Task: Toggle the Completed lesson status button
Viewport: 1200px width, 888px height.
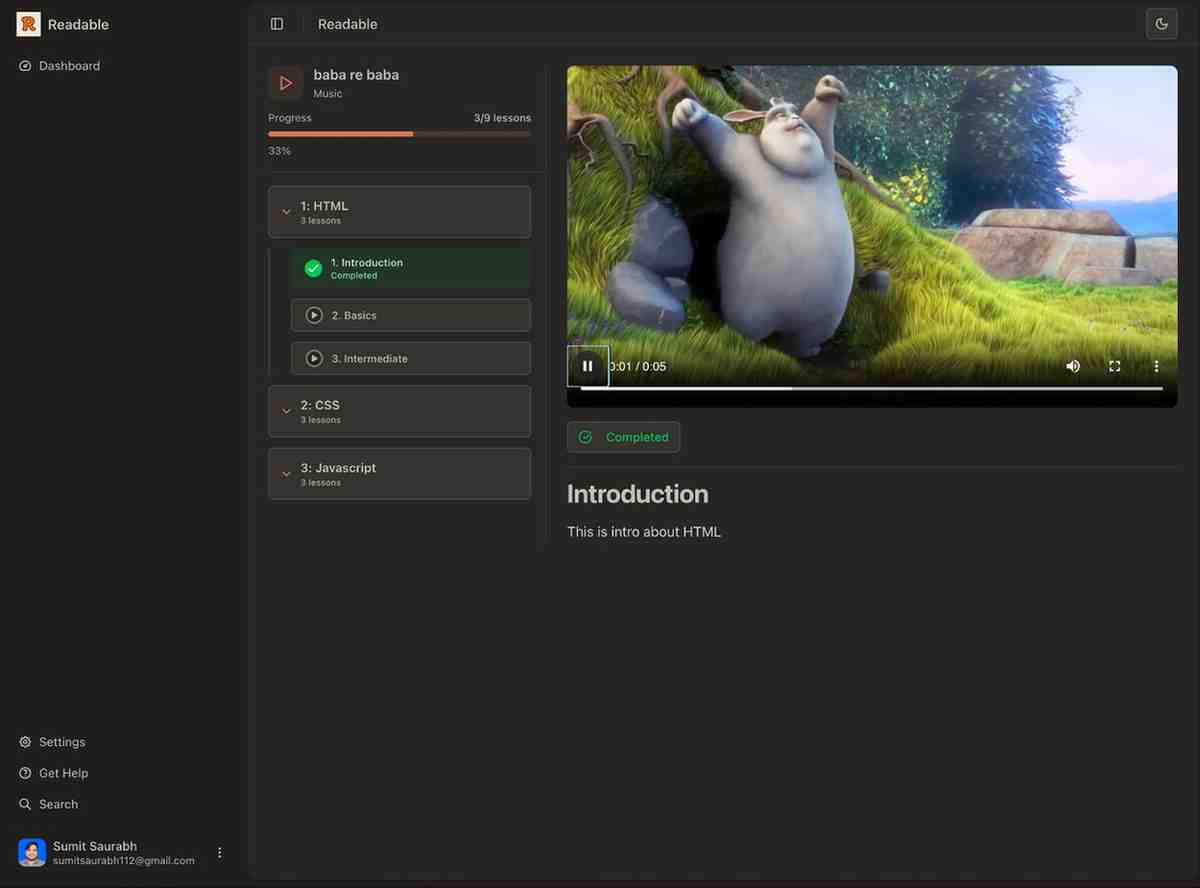Action: 623,437
